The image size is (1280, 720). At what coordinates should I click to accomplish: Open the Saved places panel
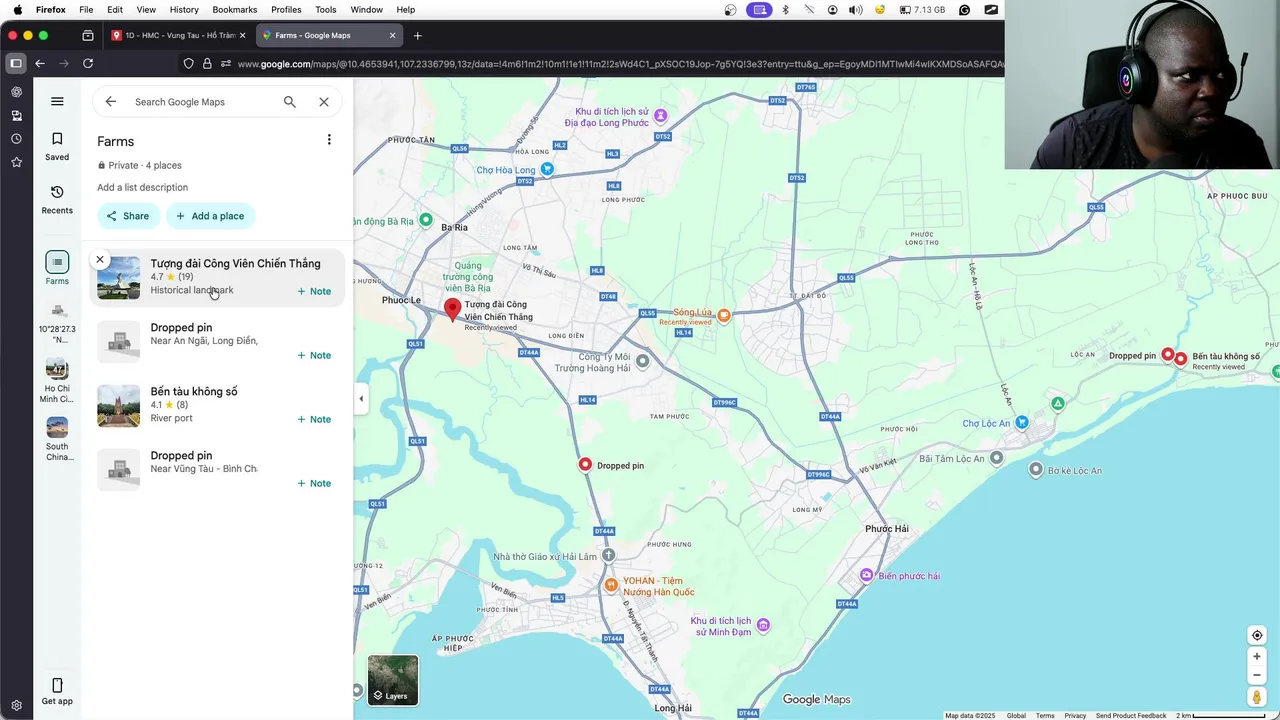(57, 146)
